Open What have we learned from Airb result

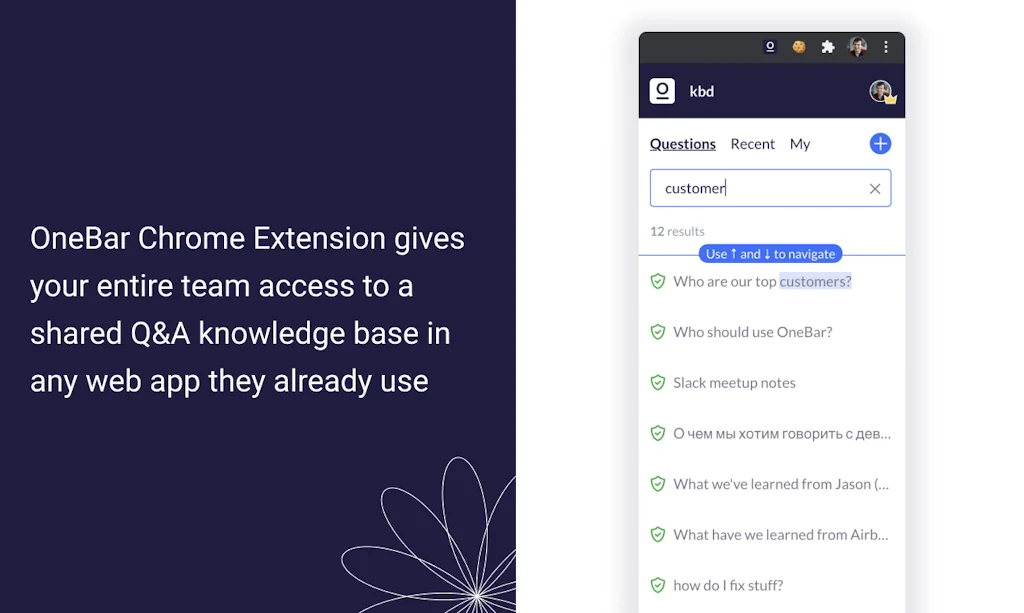781,535
